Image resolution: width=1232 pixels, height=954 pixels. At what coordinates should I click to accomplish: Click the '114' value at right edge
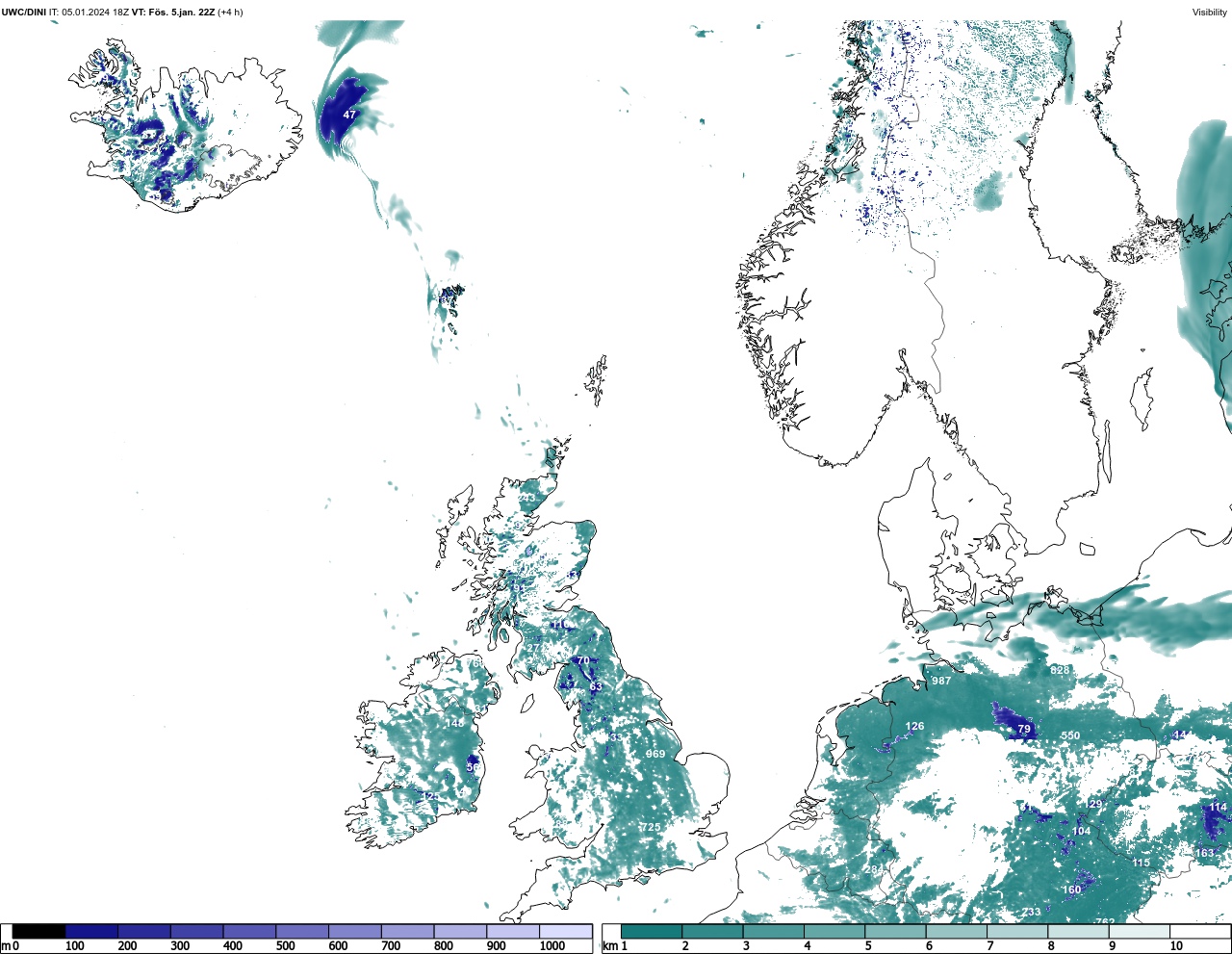coord(1219,807)
